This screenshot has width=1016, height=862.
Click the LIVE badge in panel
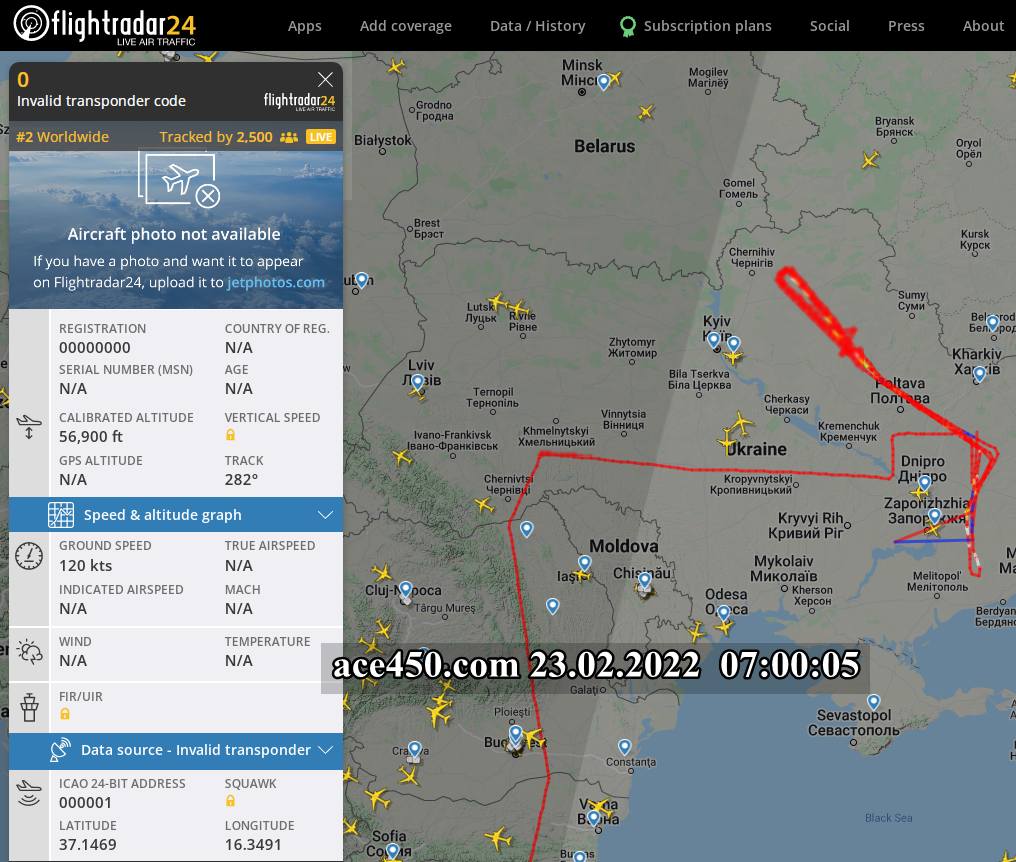(321, 137)
